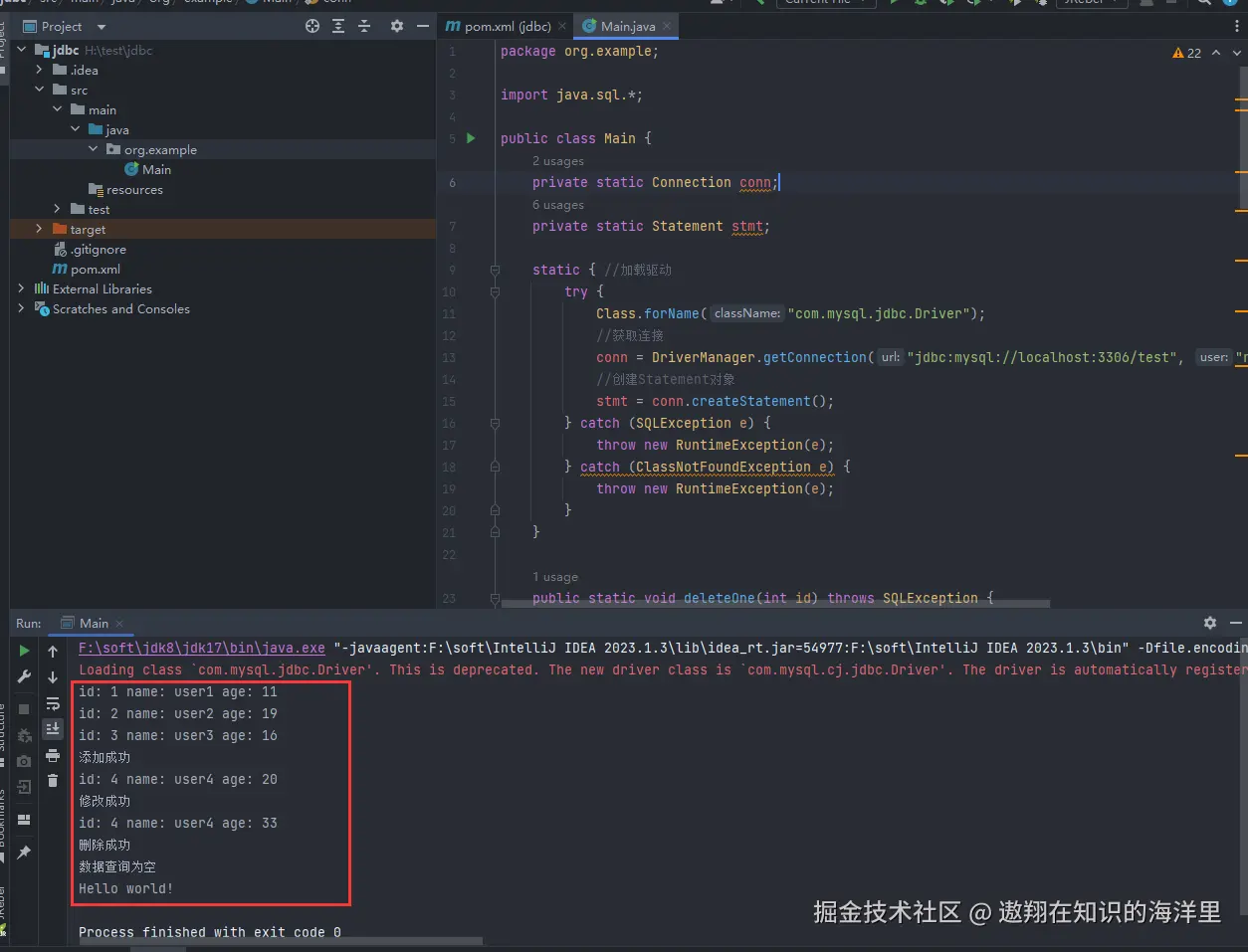
Task: Toggle Pin Tab in Run panel
Action: coord(24,853)
